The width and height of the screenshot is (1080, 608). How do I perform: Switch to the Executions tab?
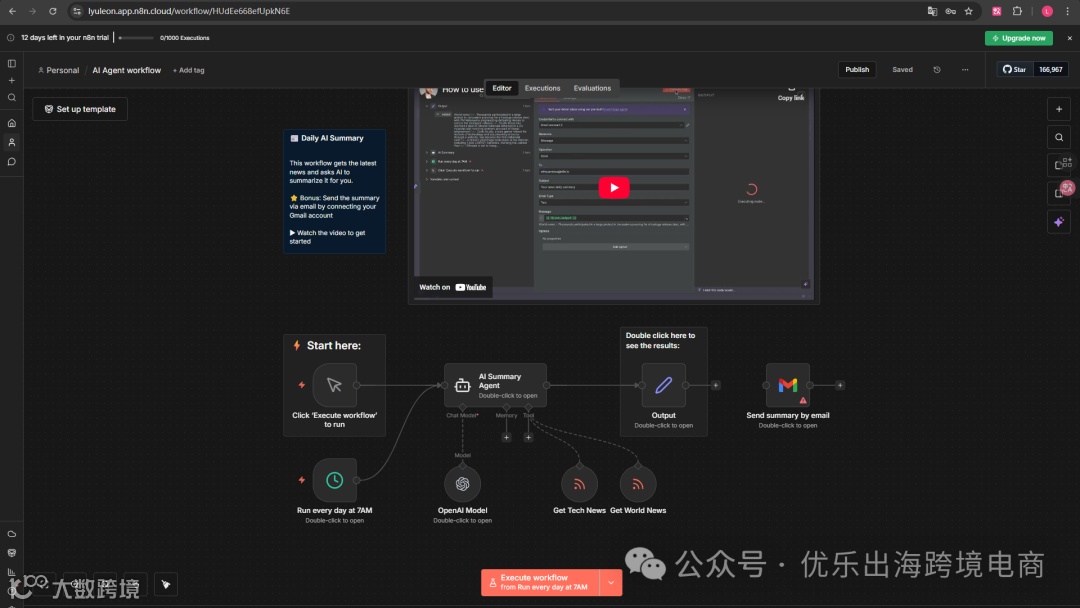click(542, 88)
